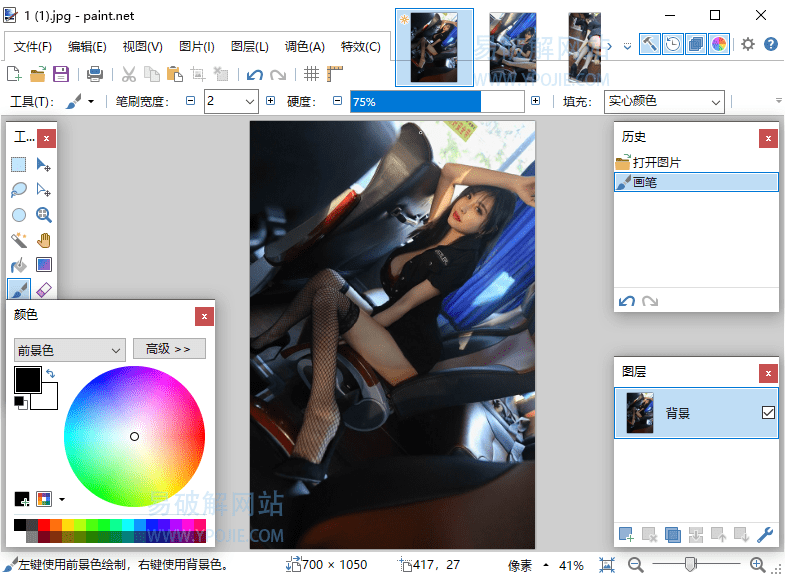Toggle the Layers window button

point(695,45)
